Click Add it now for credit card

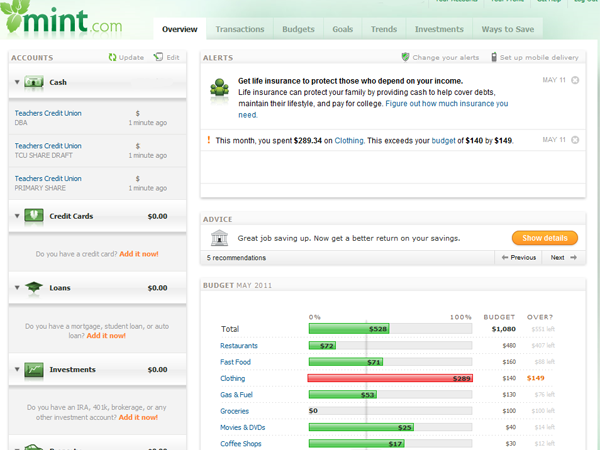click(139, 254)
